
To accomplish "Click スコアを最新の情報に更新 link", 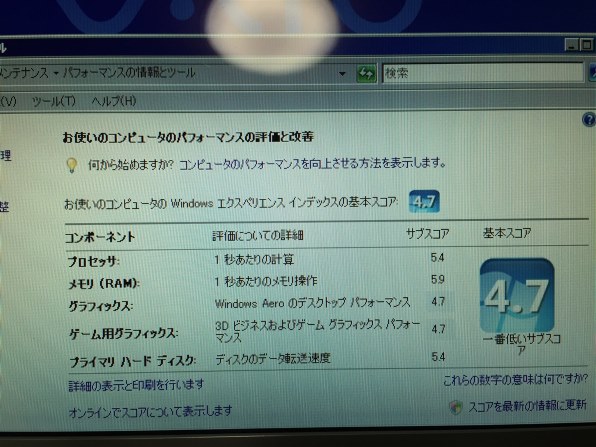I will tap(527, 406).
